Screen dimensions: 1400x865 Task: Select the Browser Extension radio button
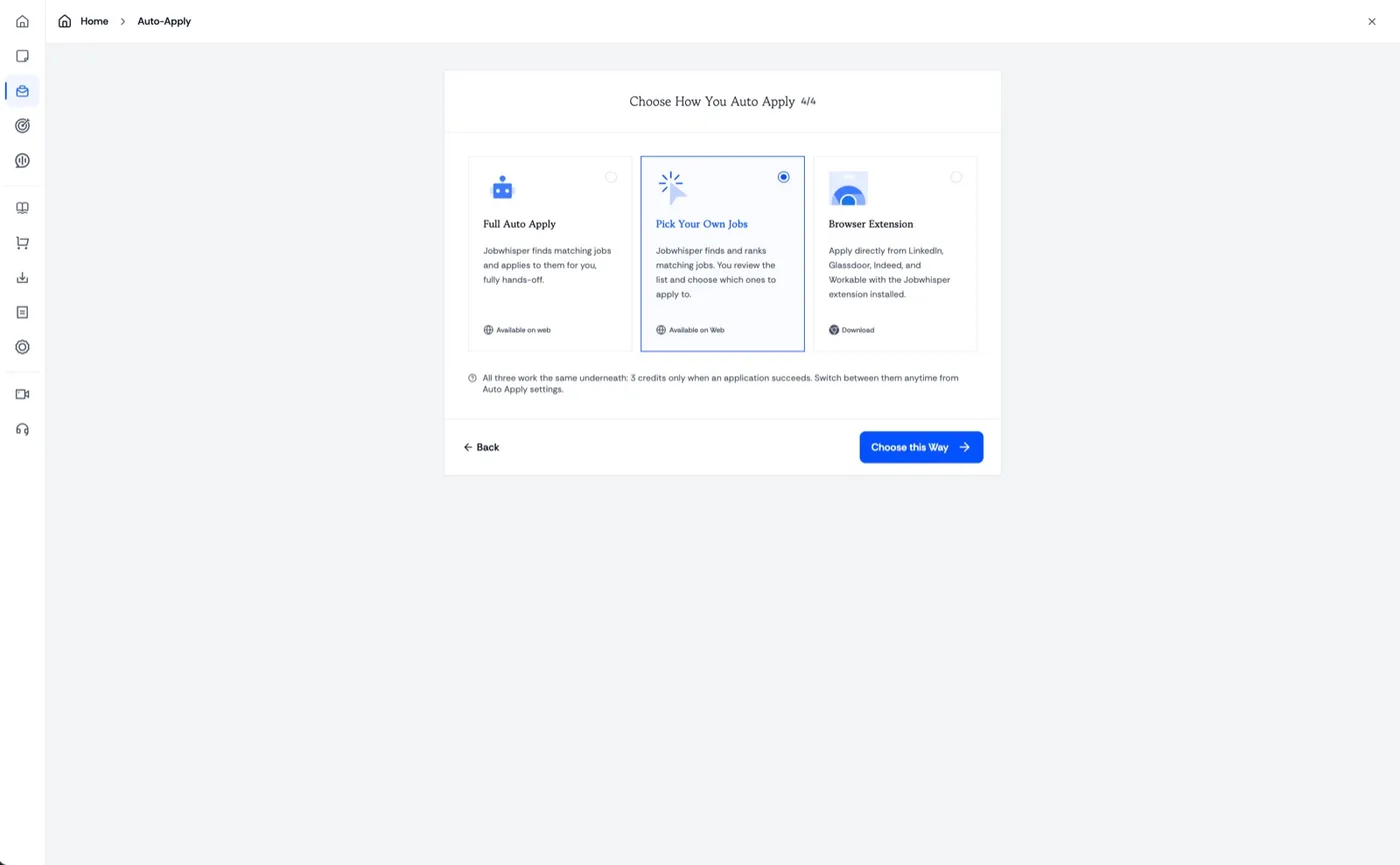click(956, 177)
